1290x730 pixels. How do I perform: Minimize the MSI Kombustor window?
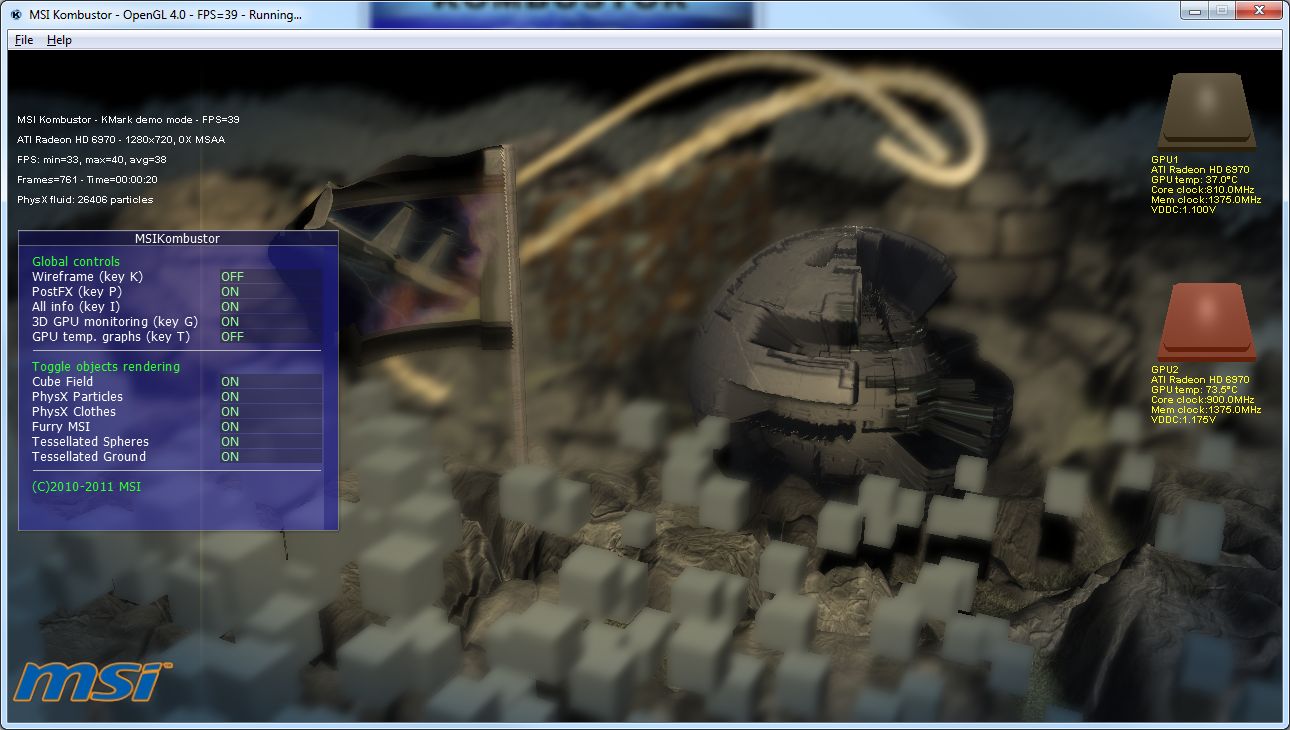1195,10
